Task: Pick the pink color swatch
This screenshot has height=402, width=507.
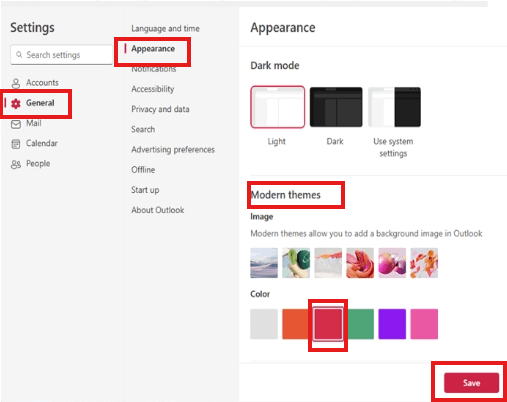Action: point(424,324)
